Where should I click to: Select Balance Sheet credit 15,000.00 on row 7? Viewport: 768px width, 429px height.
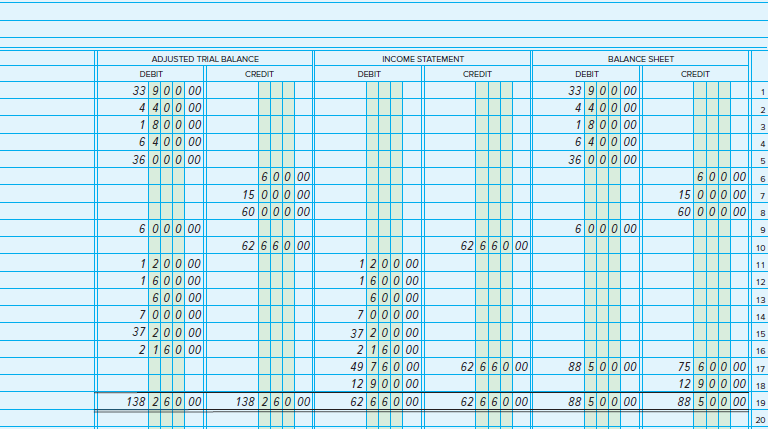pos(710,193)
